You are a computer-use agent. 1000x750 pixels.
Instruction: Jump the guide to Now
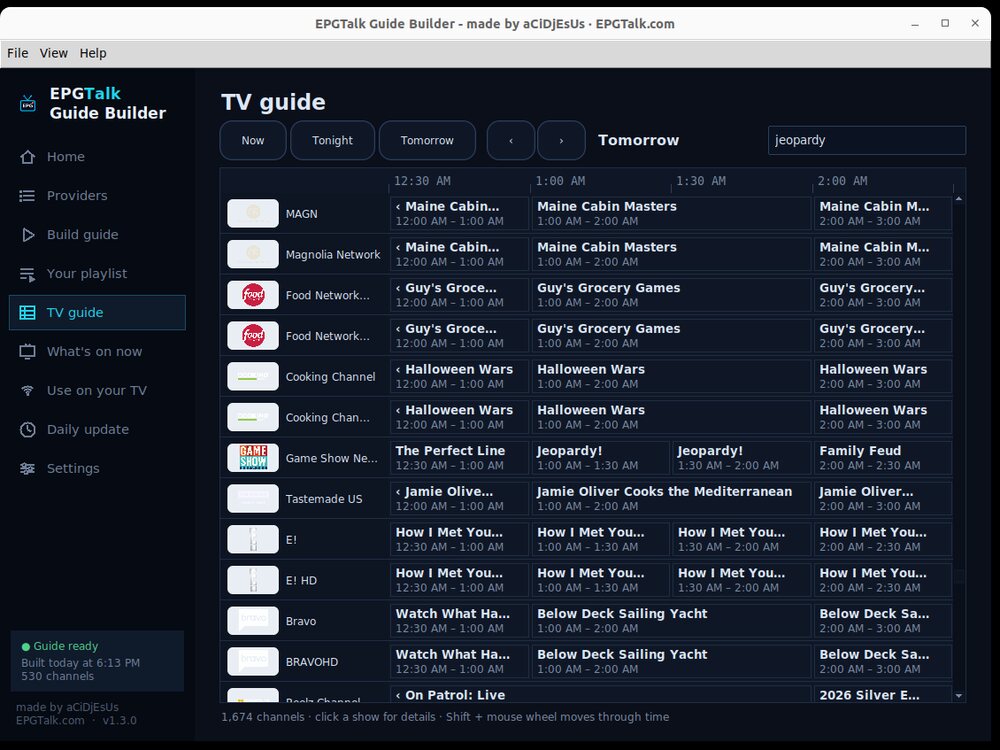pos(253,140)
